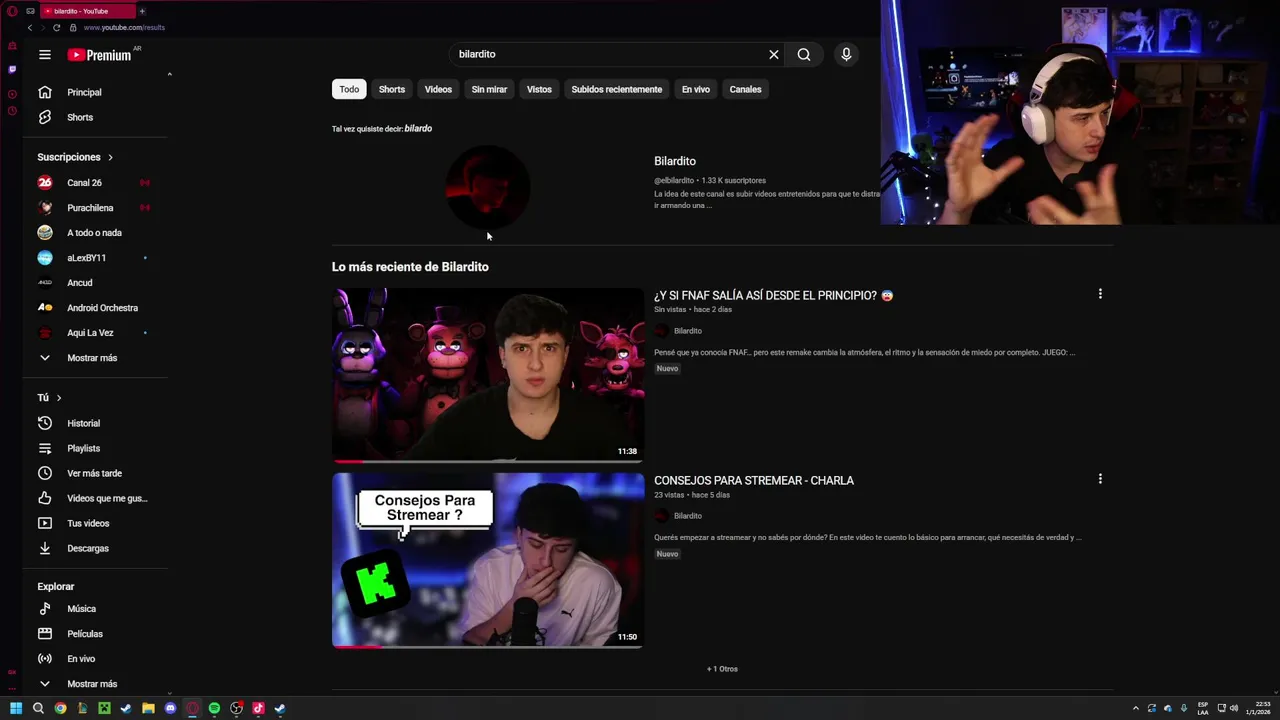Open Playlists in the sidebar

coord(97,448)
